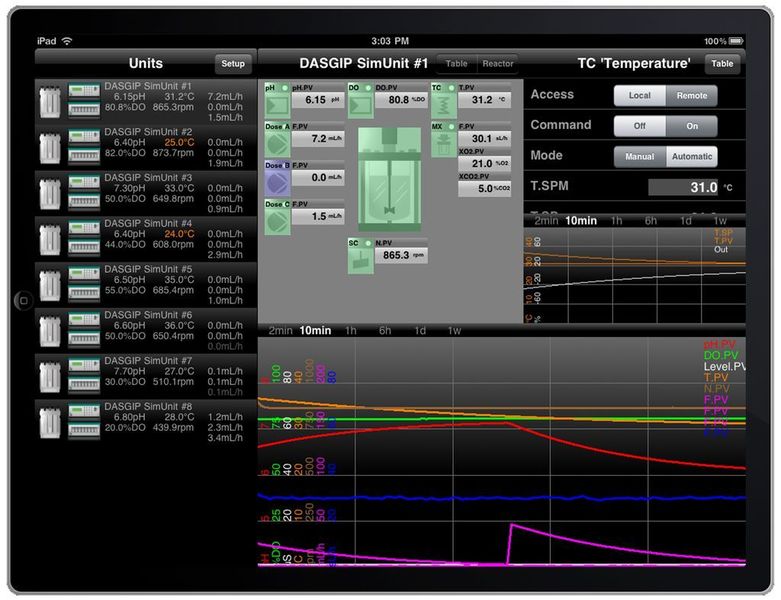781x600 pixels.
Task: Open Table in the TC Temperature panel
Action: coord(722,64)
